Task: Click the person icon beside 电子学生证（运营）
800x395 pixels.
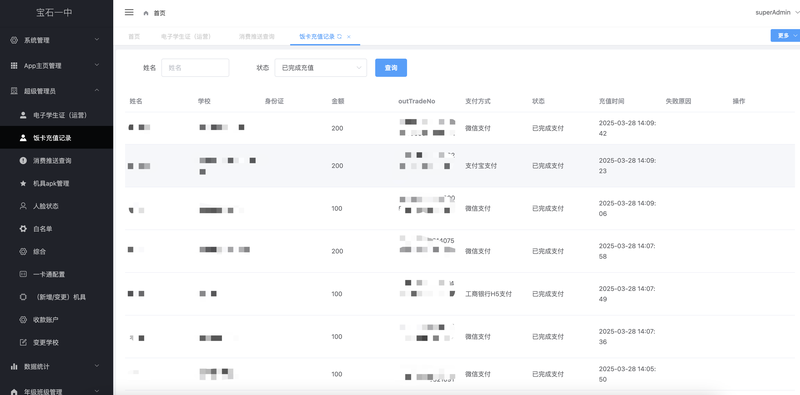Action: tap(23, 115)
